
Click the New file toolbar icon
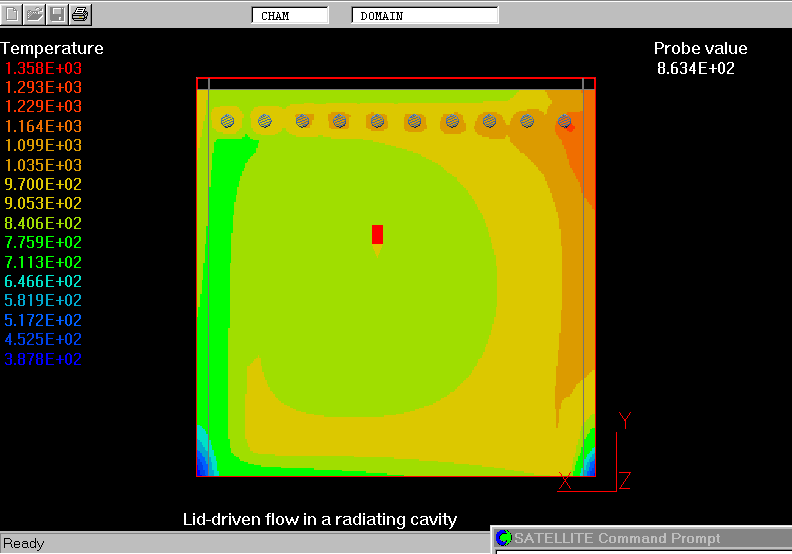click(13, 15)
